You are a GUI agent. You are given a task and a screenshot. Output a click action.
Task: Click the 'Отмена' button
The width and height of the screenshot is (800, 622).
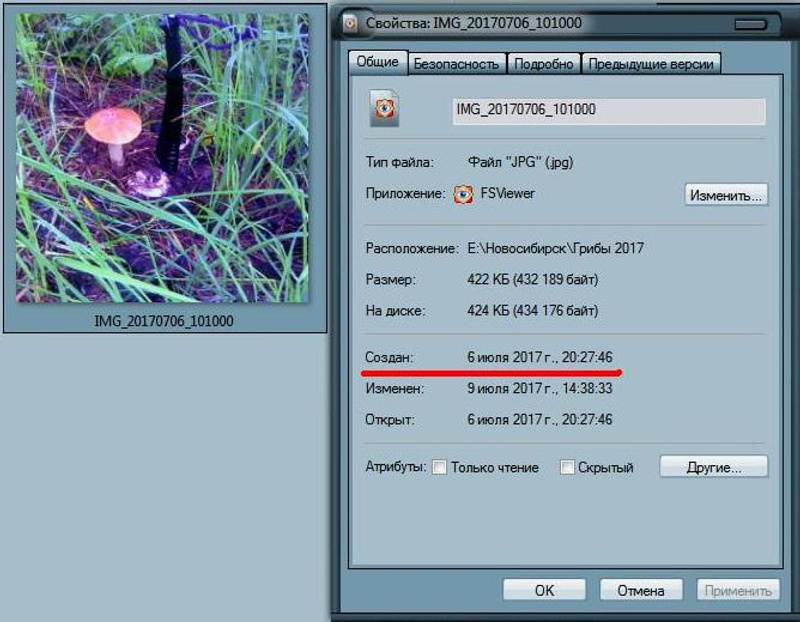(x=641, y=590)
